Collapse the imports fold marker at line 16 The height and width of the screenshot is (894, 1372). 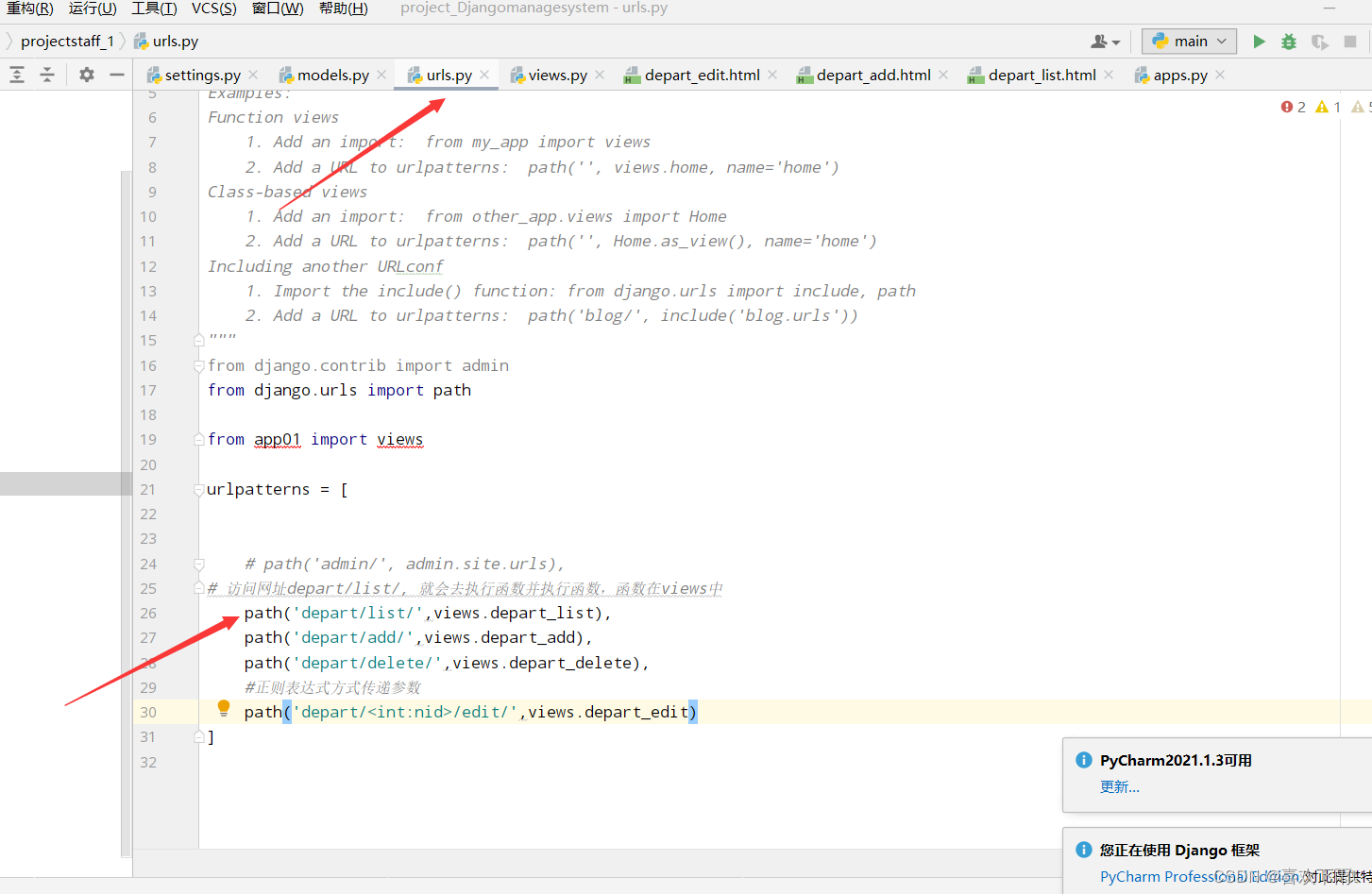pos(199,365)
